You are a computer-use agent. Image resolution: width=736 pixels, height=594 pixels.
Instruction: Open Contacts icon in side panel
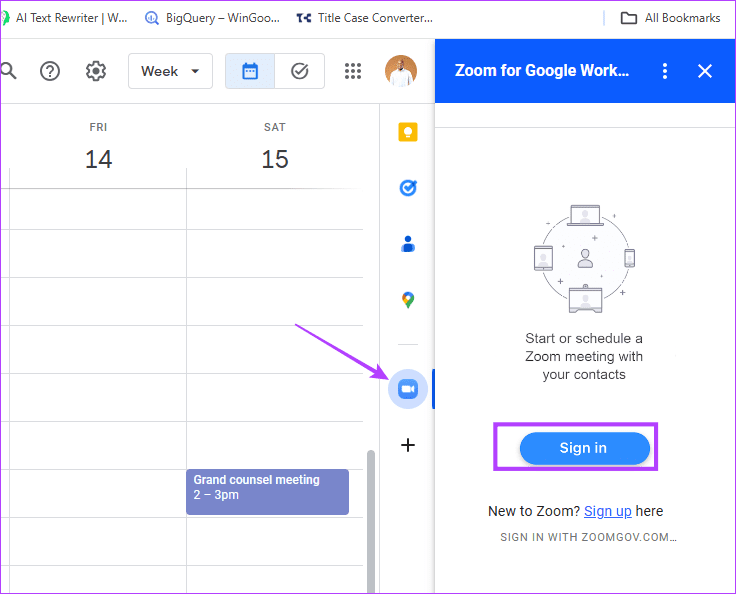tap(407, 244)
